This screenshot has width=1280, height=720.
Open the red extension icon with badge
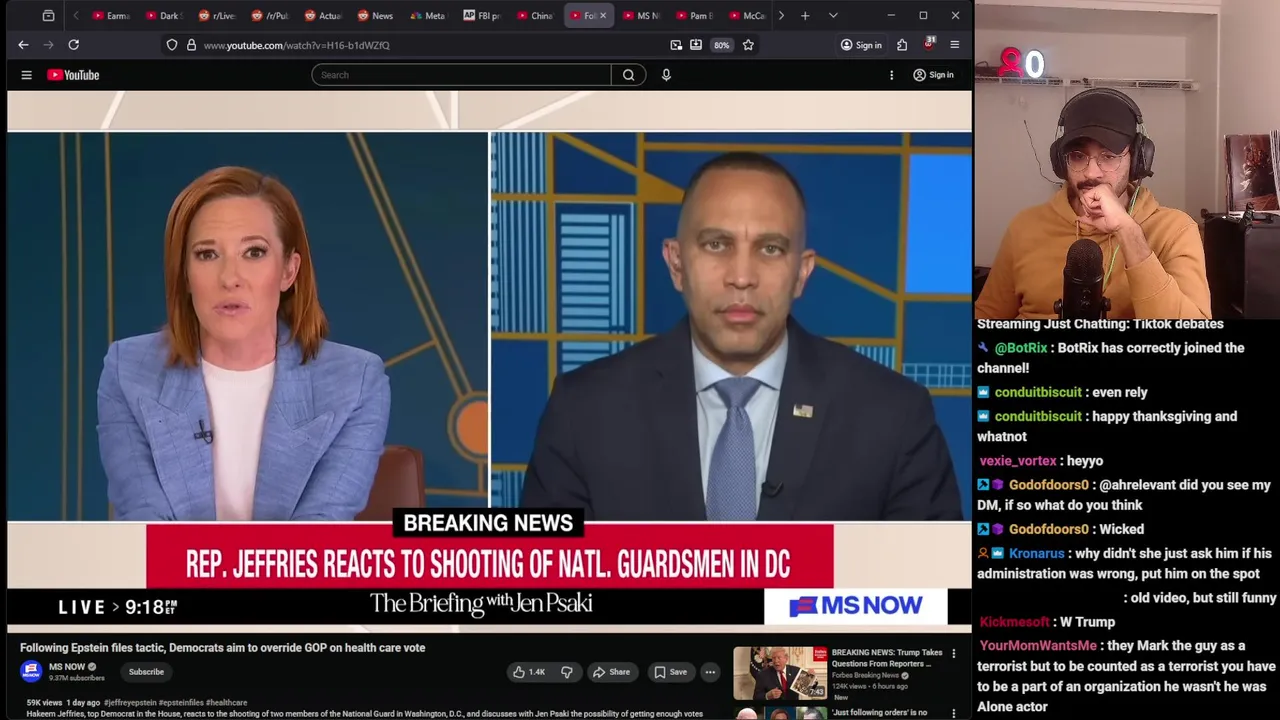(929, 44)
